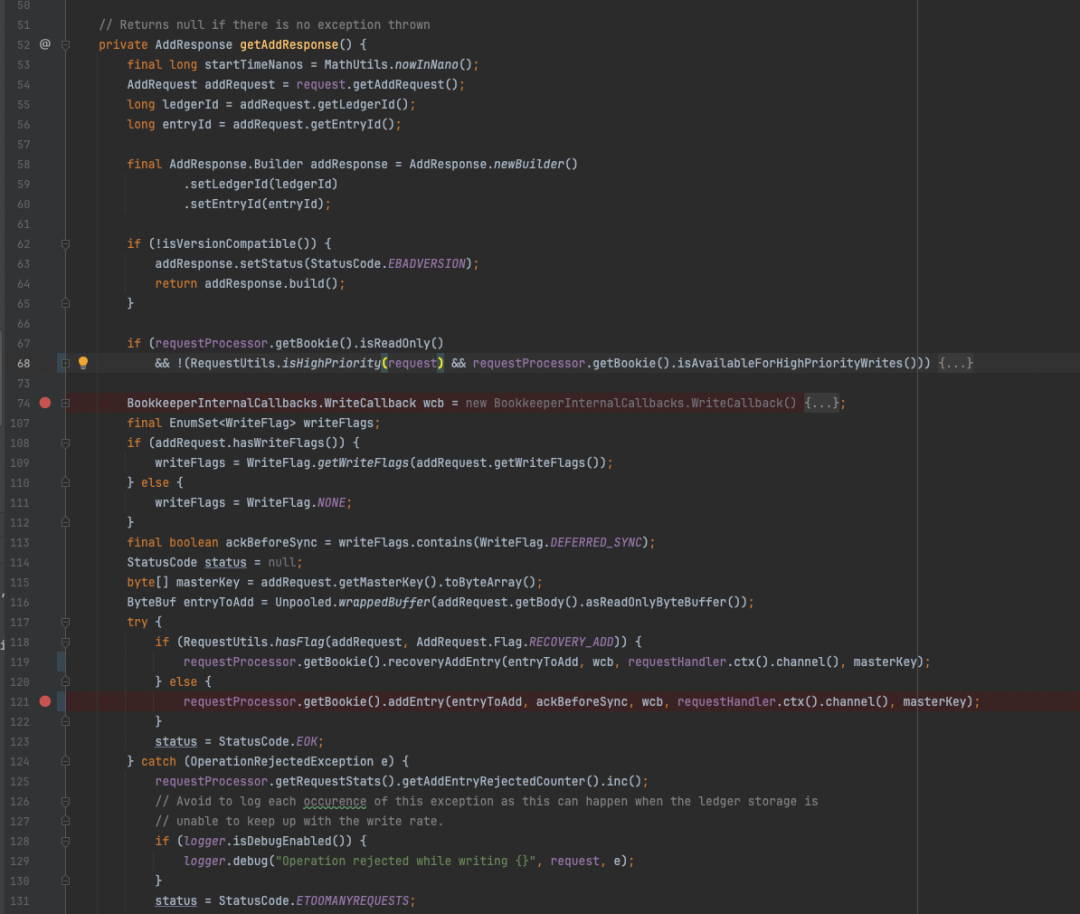Screen dimensions: 1080x914
Task: Place caret on getAddResponse method name
Action: (x=289, y=45)
